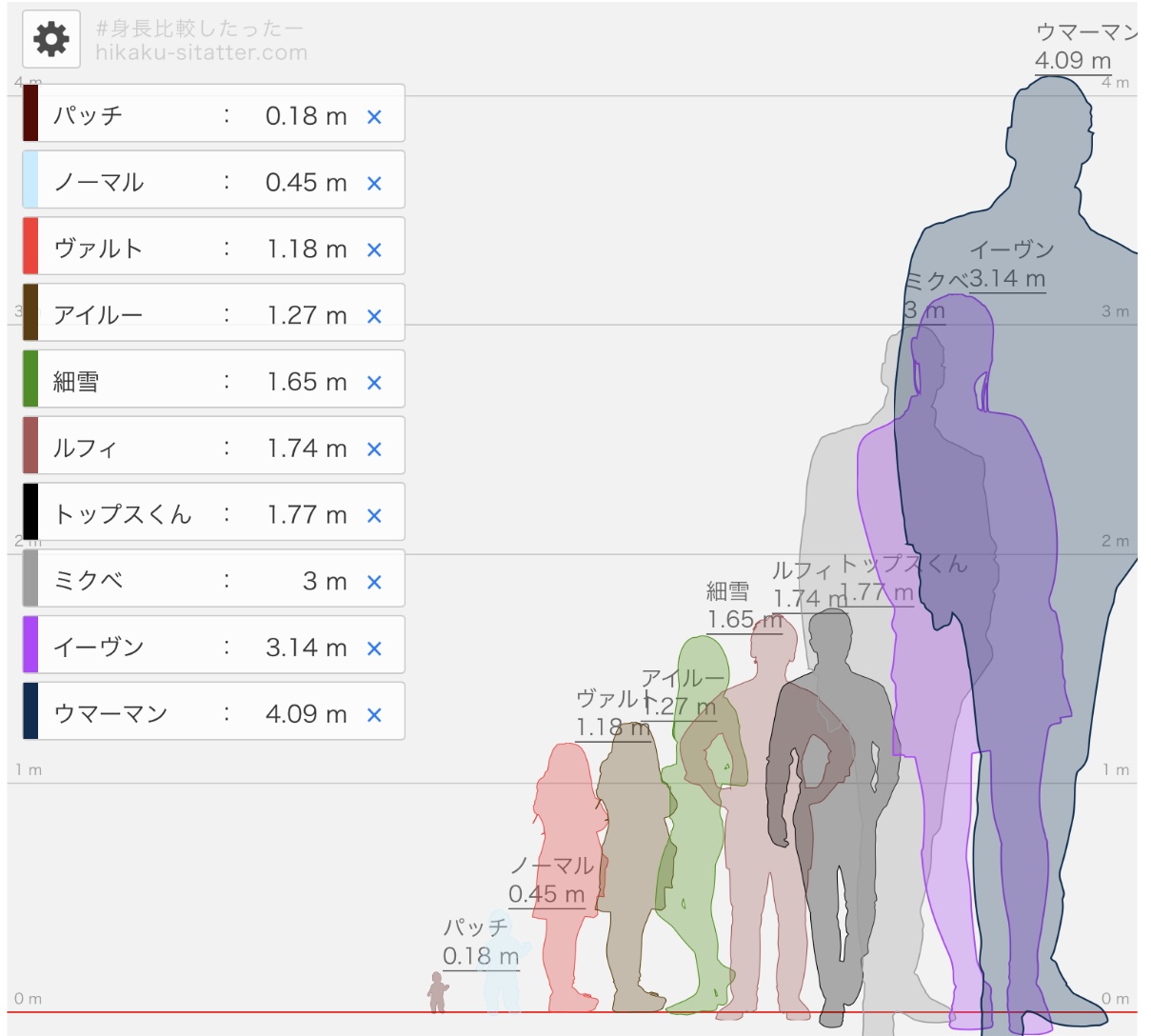Click the X next to アイルー
The width and height of the screenshot is (1151, 1036).
tap(374, 316)
